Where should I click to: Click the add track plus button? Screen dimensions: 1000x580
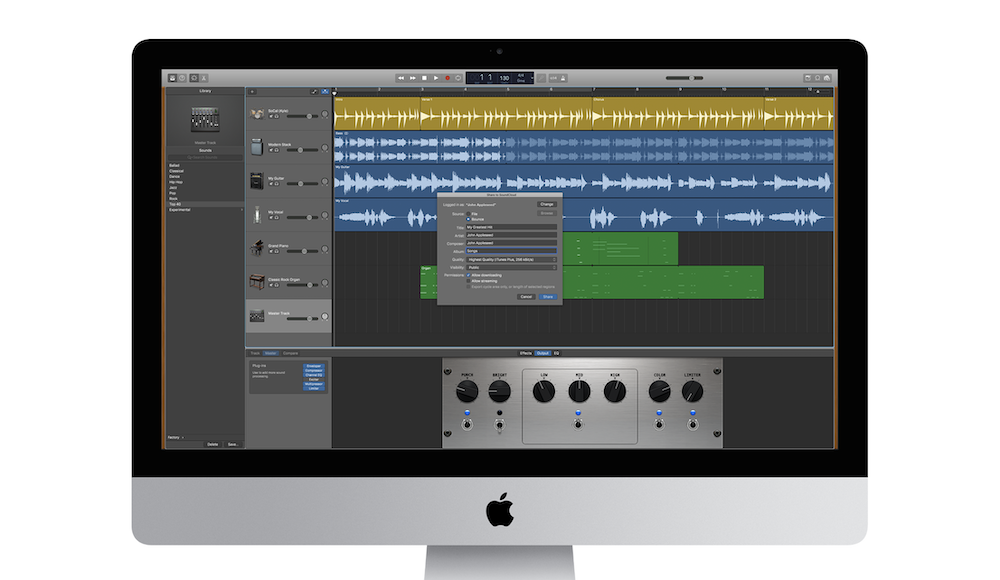pyautogui.click(x=252, y=91)
